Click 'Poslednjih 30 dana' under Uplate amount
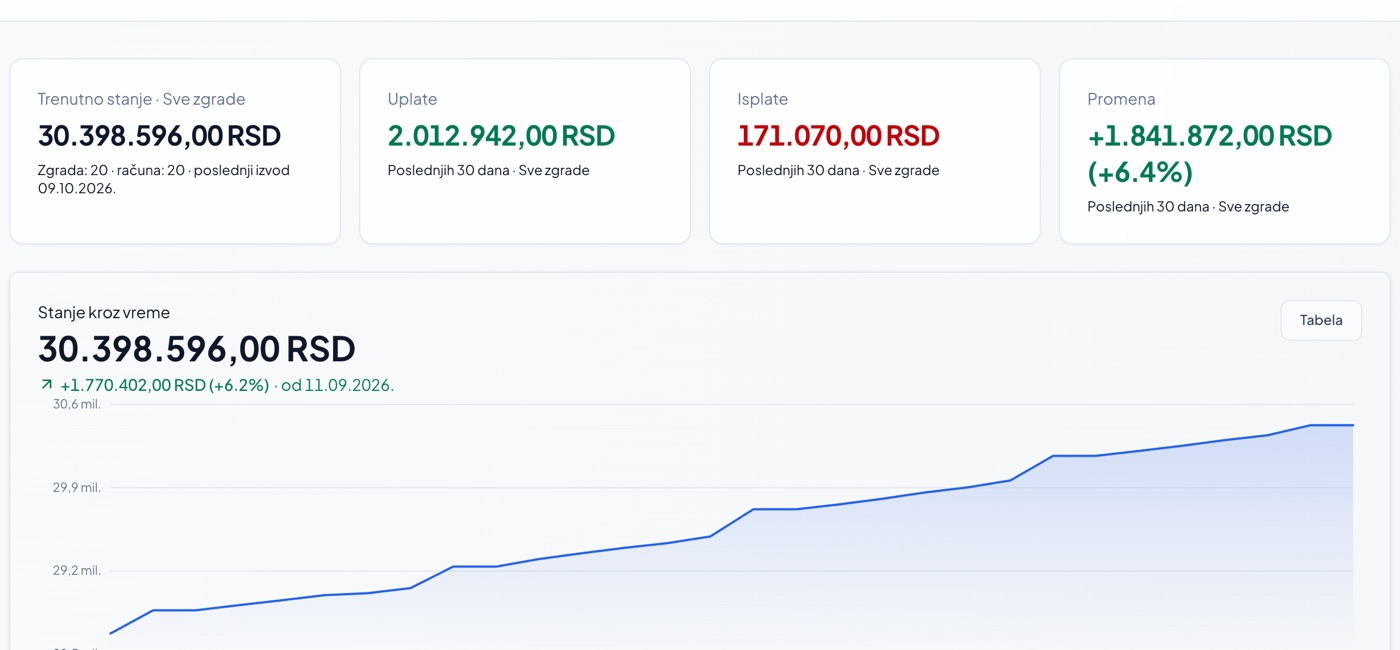This screenshot has height=650, width=1400. (x=448, y=170)
